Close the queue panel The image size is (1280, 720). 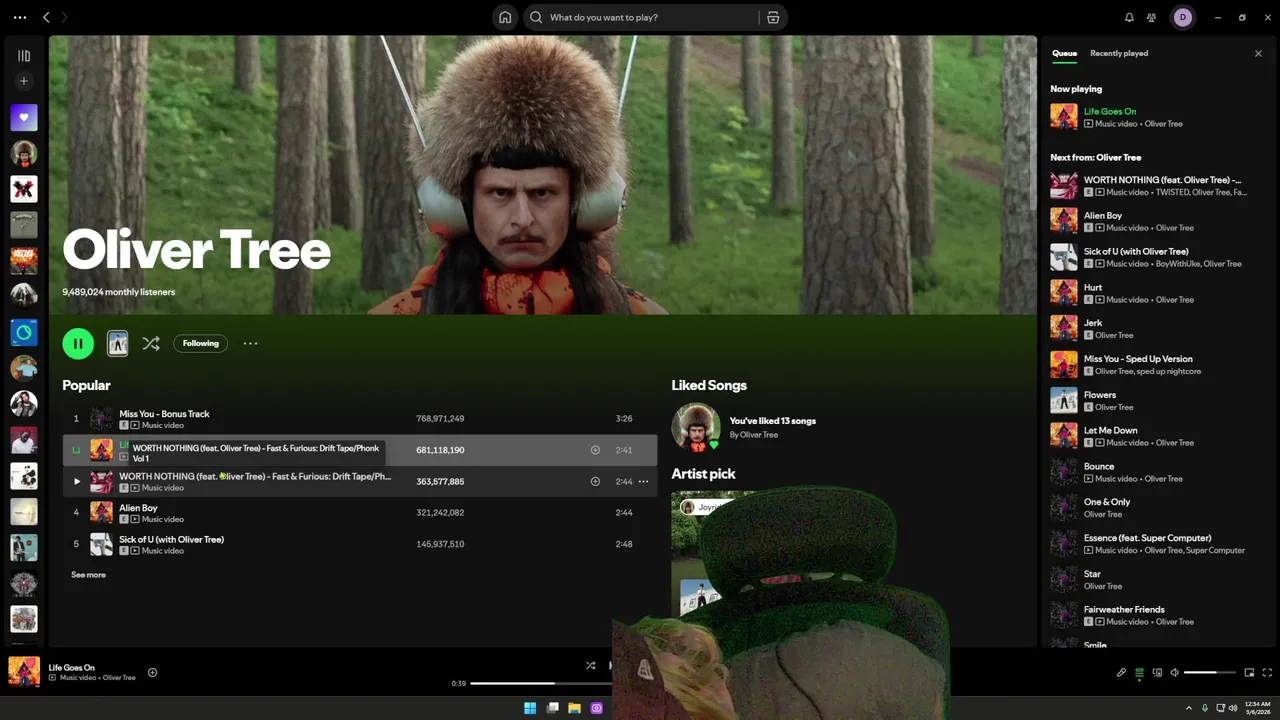pos(1258,53)
